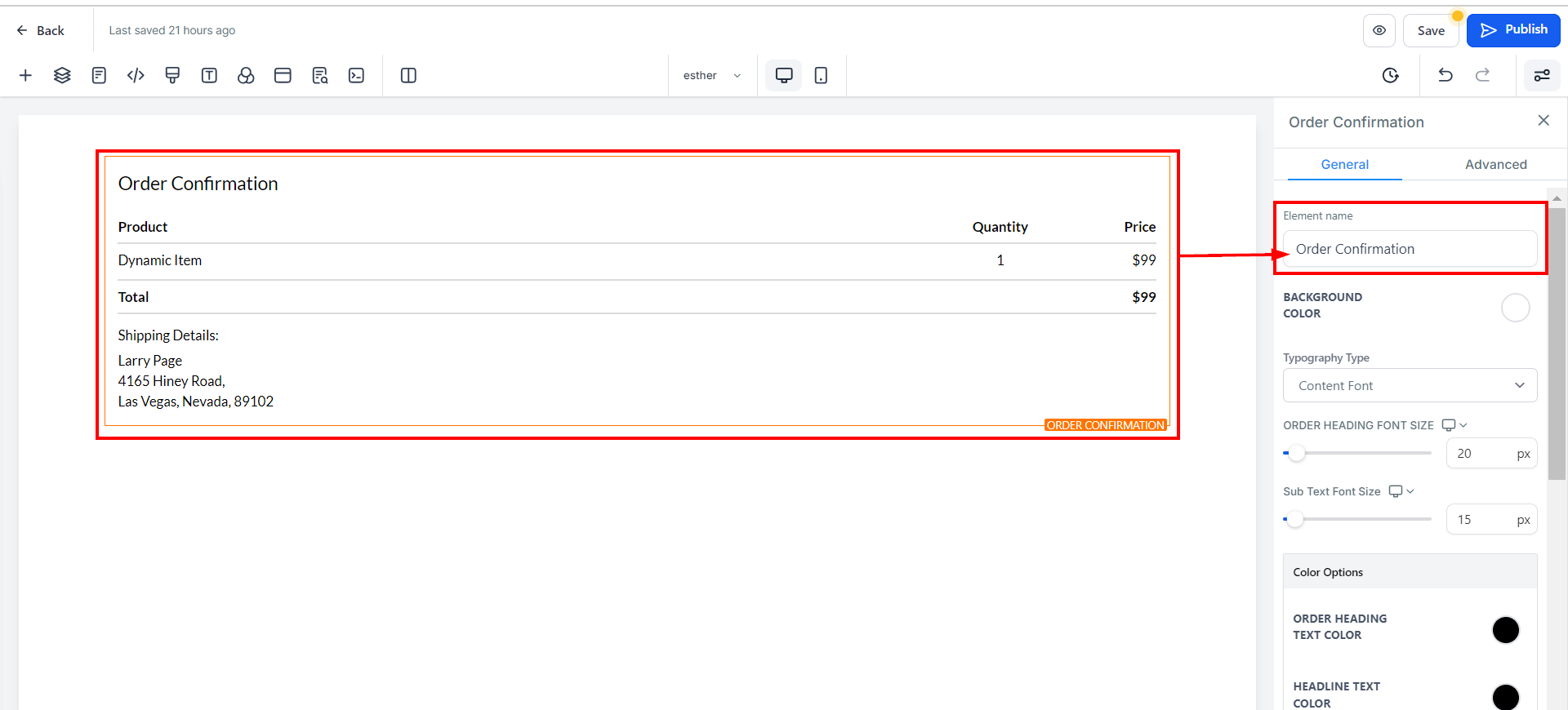Undo the last change
The width and height of the screenshot is (1568, 710).
pos(1445,76)
